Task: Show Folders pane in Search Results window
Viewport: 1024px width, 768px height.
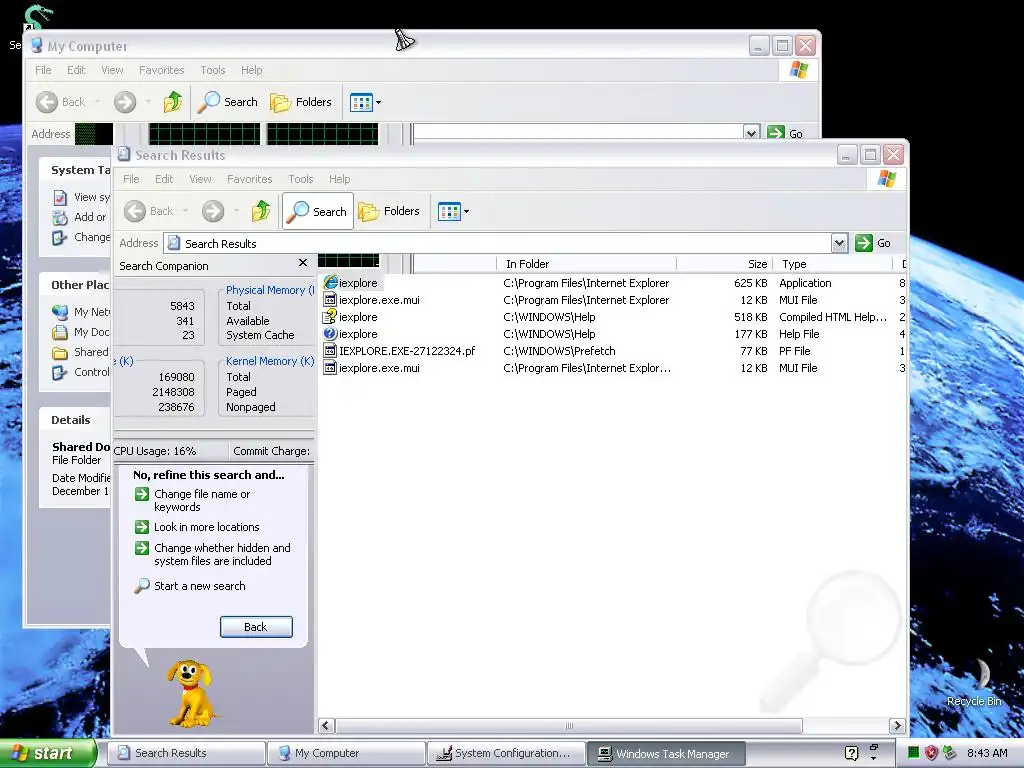Action: click(x=389, y=211)
